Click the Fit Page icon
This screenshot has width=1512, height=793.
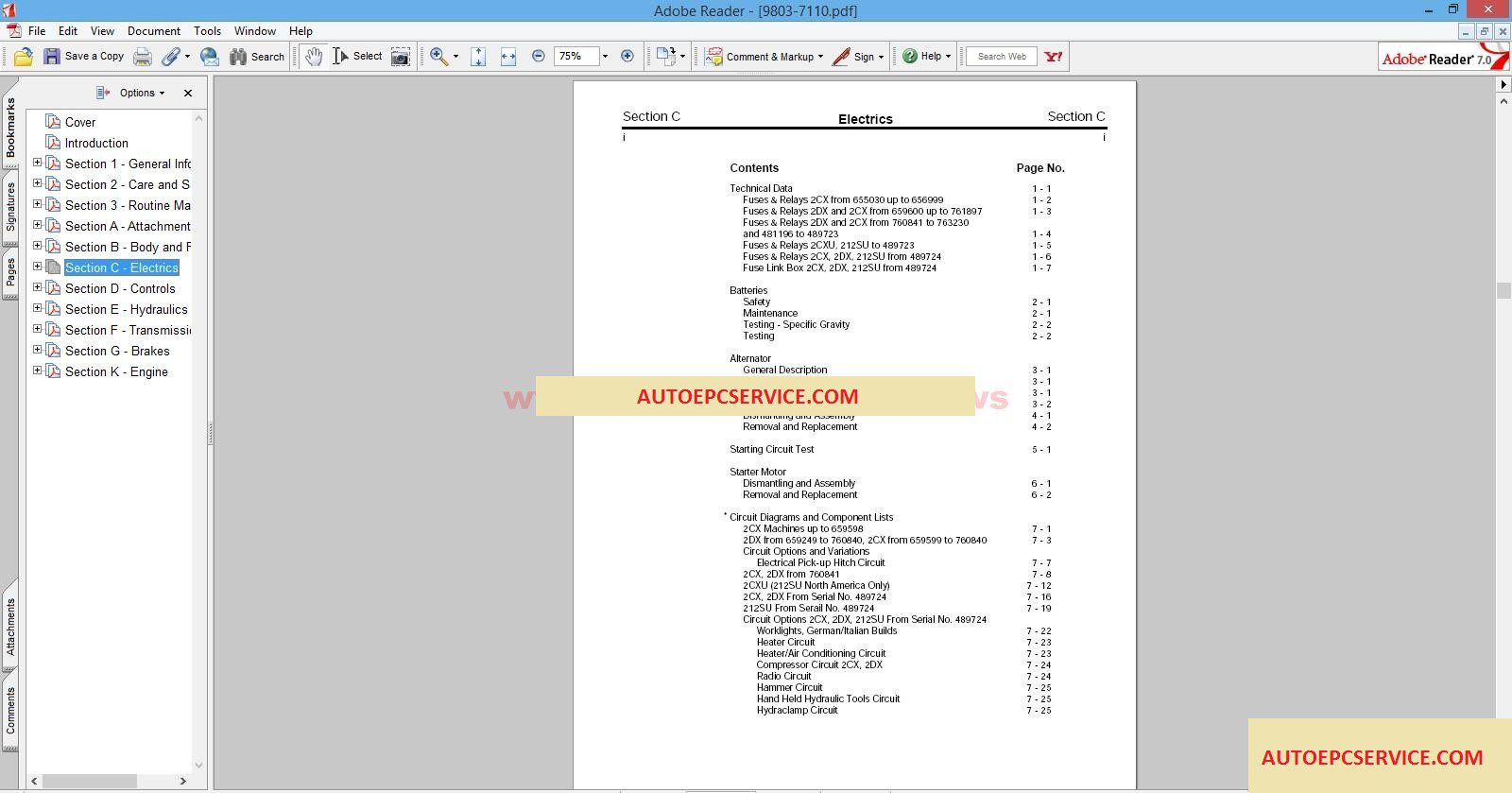coord(478,57)
